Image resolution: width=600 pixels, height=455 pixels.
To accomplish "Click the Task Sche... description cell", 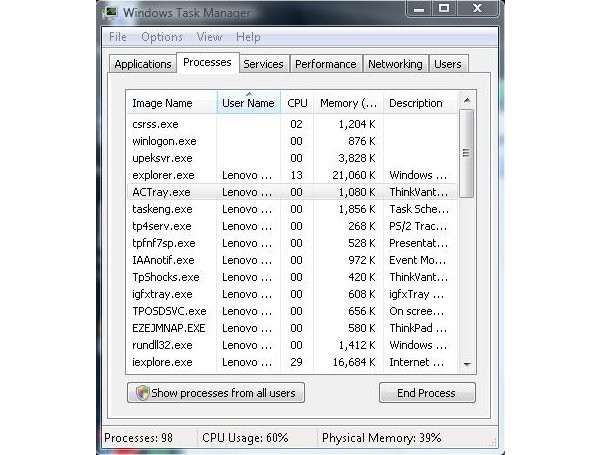I will click(x=419, y=209).
